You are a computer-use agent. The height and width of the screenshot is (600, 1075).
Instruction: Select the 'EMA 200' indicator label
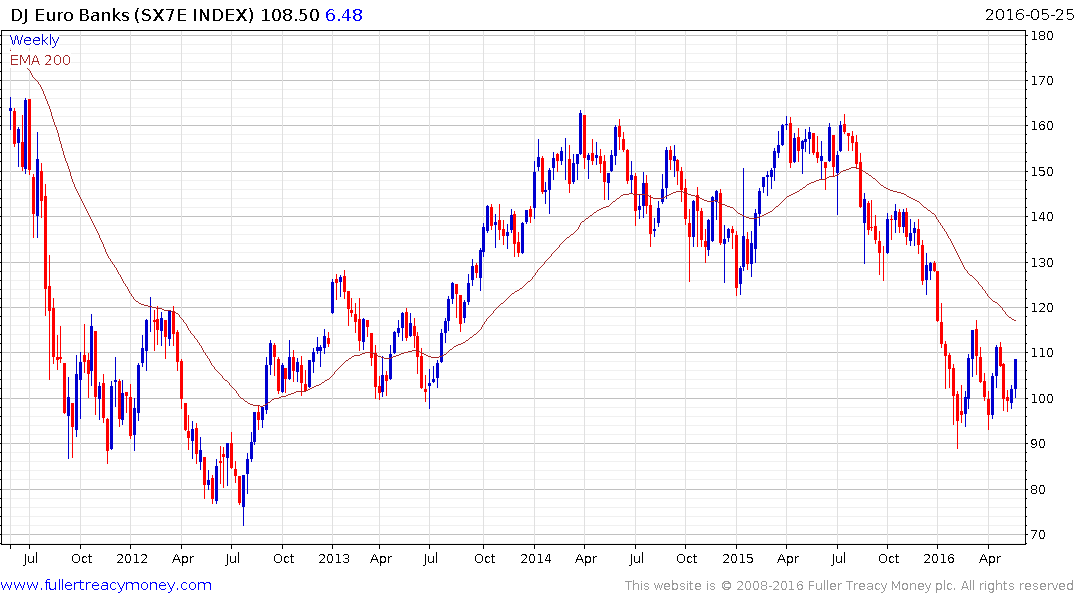tap(40, 60)
